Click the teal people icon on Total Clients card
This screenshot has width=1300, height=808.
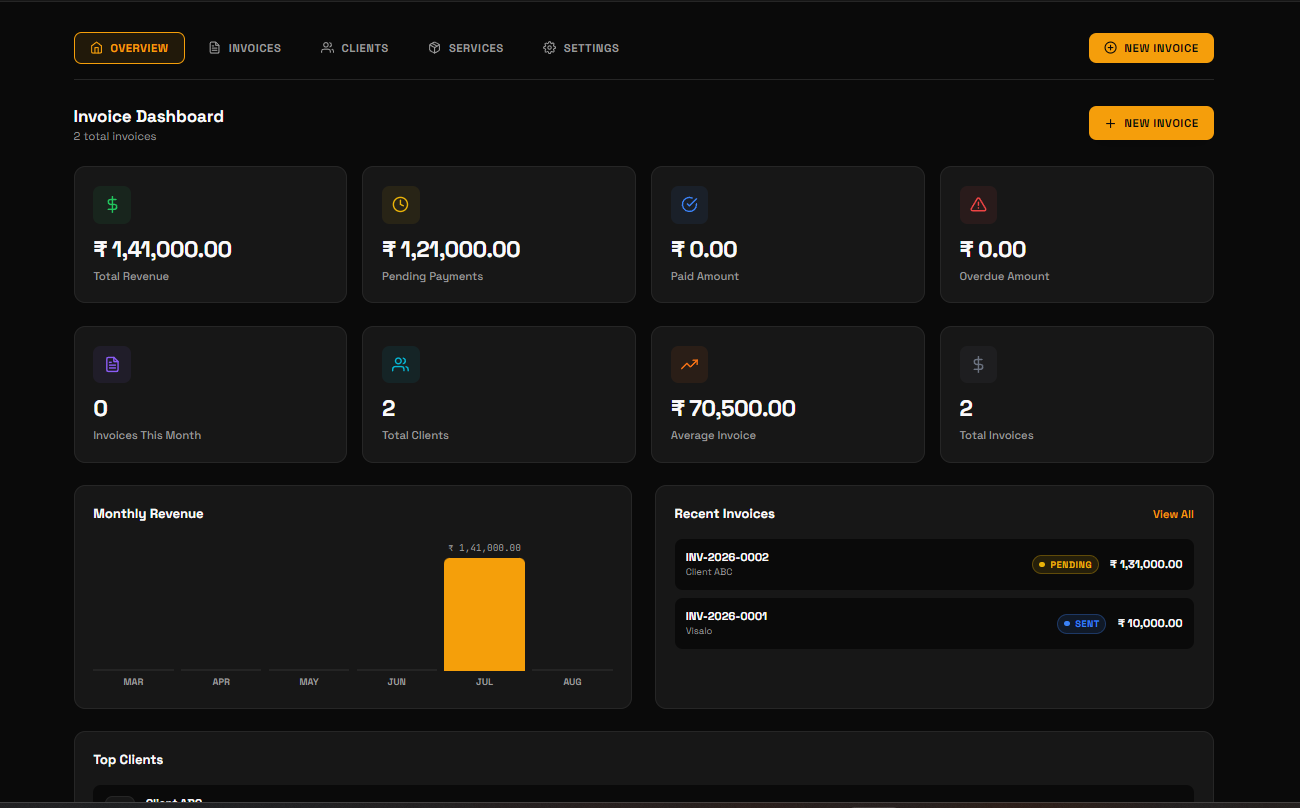coord(400,364)
